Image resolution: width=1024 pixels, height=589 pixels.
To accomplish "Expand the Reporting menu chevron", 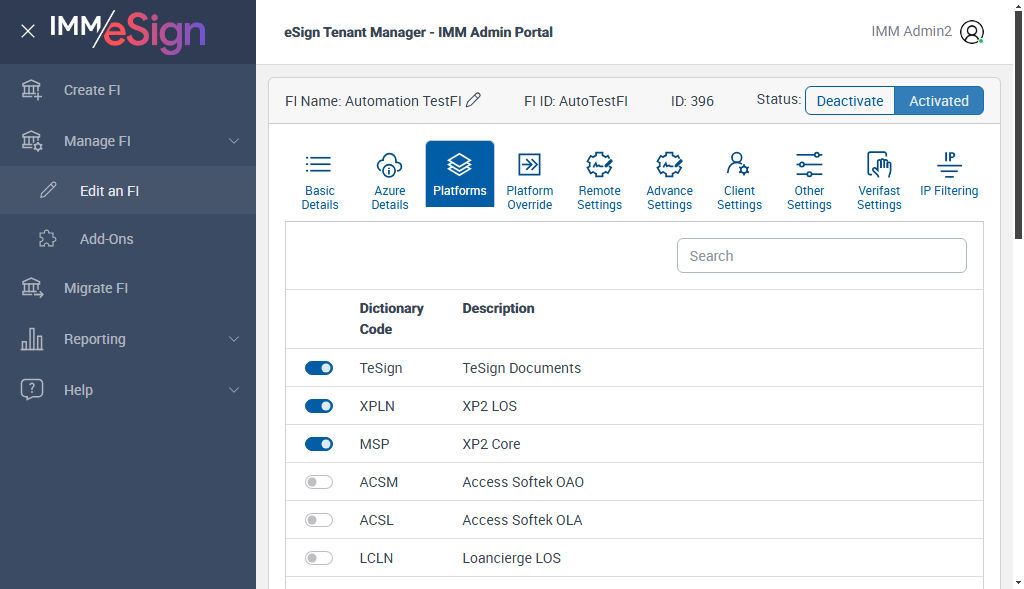I will tap(234, 339).
